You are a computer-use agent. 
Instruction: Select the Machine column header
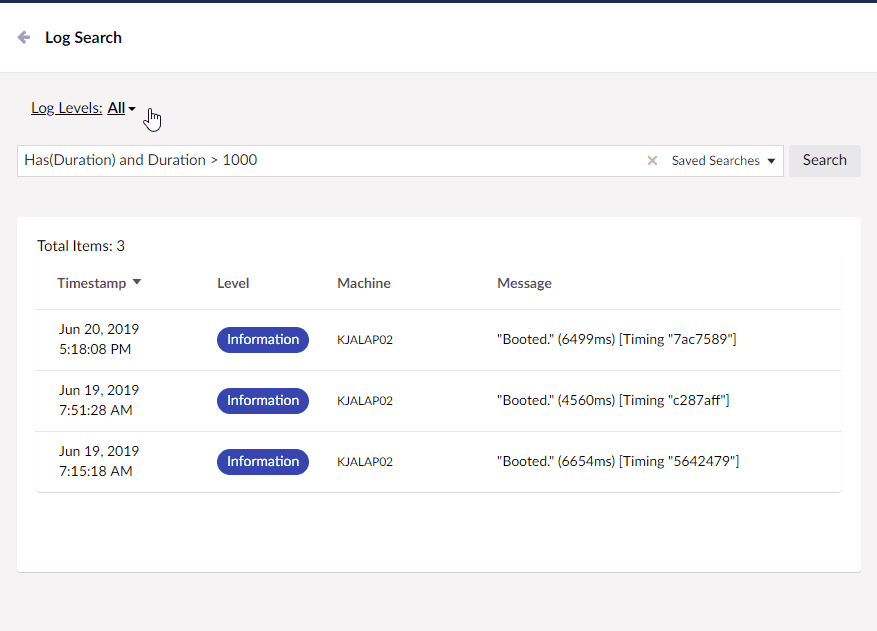point(363,283)
